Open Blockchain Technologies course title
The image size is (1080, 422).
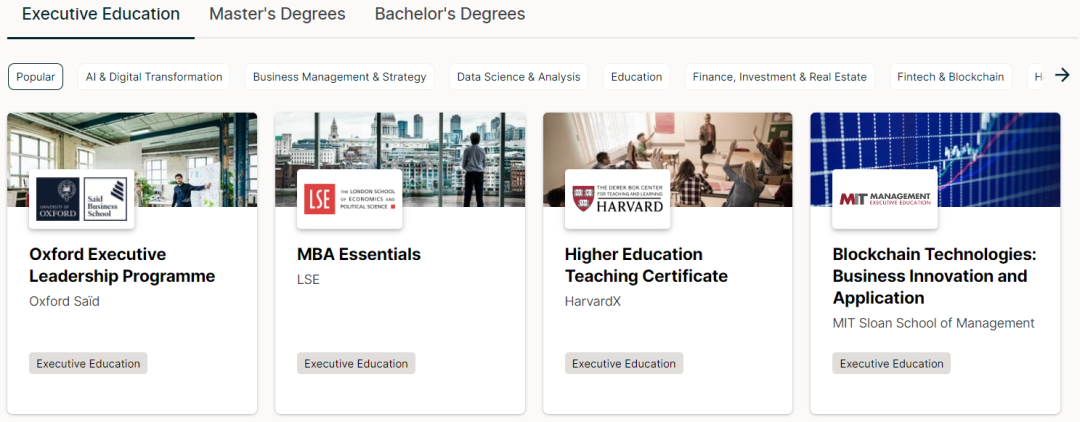coord(934,275)
